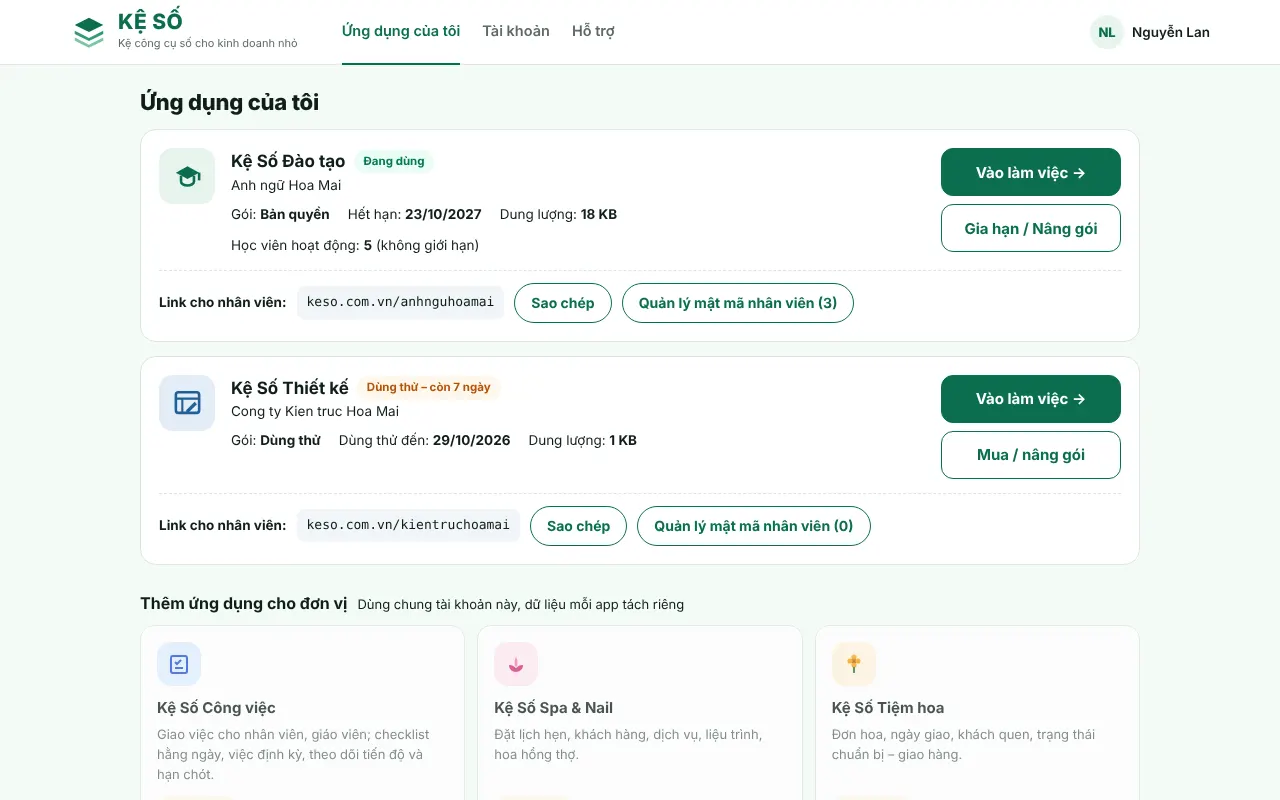The image size is (1280, 800).
Task: Click the graduation cap icon for Kệ Số Đào tạo
Action: (187, 176)
